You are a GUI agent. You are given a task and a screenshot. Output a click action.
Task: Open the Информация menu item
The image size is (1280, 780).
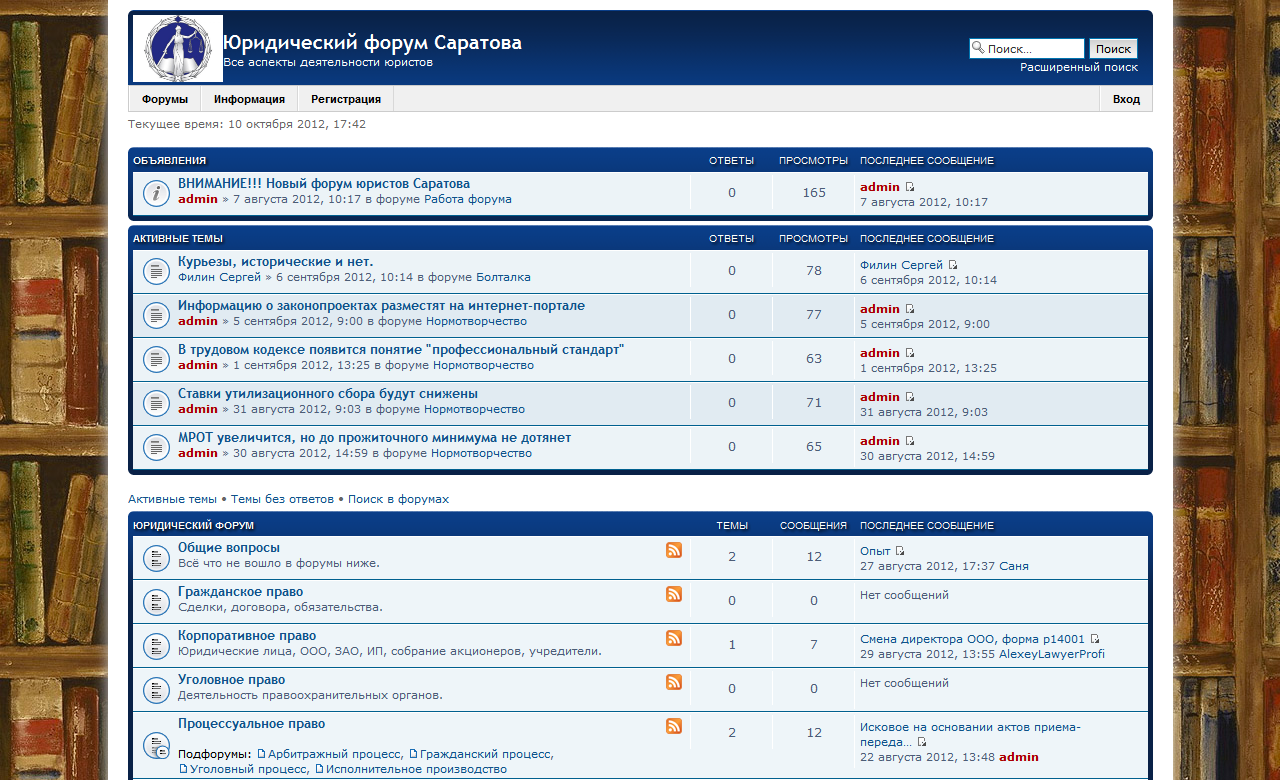[249, 99]
